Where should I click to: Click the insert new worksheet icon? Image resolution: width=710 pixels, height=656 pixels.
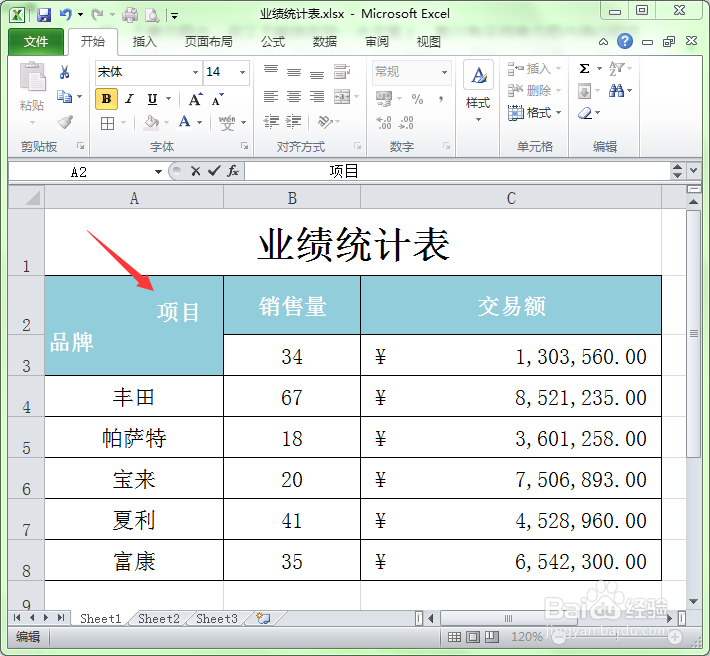(263, 618)
